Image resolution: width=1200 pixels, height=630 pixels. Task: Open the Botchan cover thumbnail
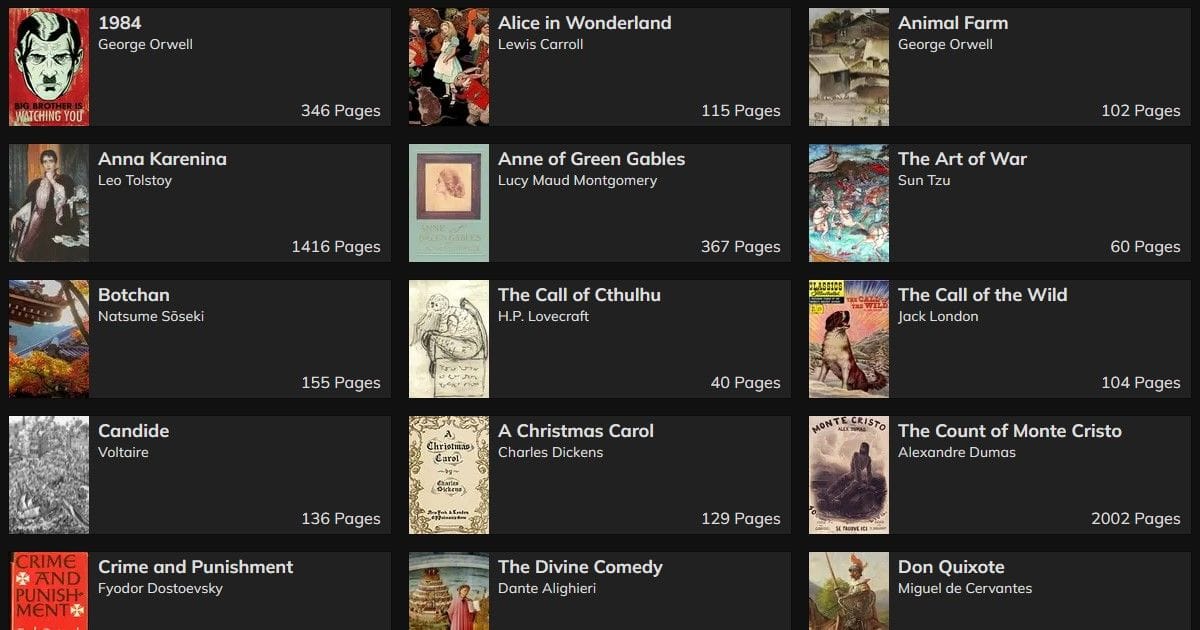point(49,339)
